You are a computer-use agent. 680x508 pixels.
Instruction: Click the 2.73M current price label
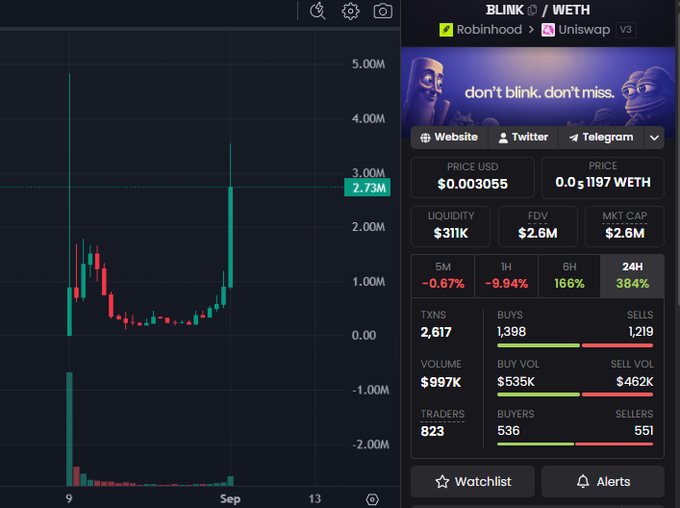tap(368, 187)
